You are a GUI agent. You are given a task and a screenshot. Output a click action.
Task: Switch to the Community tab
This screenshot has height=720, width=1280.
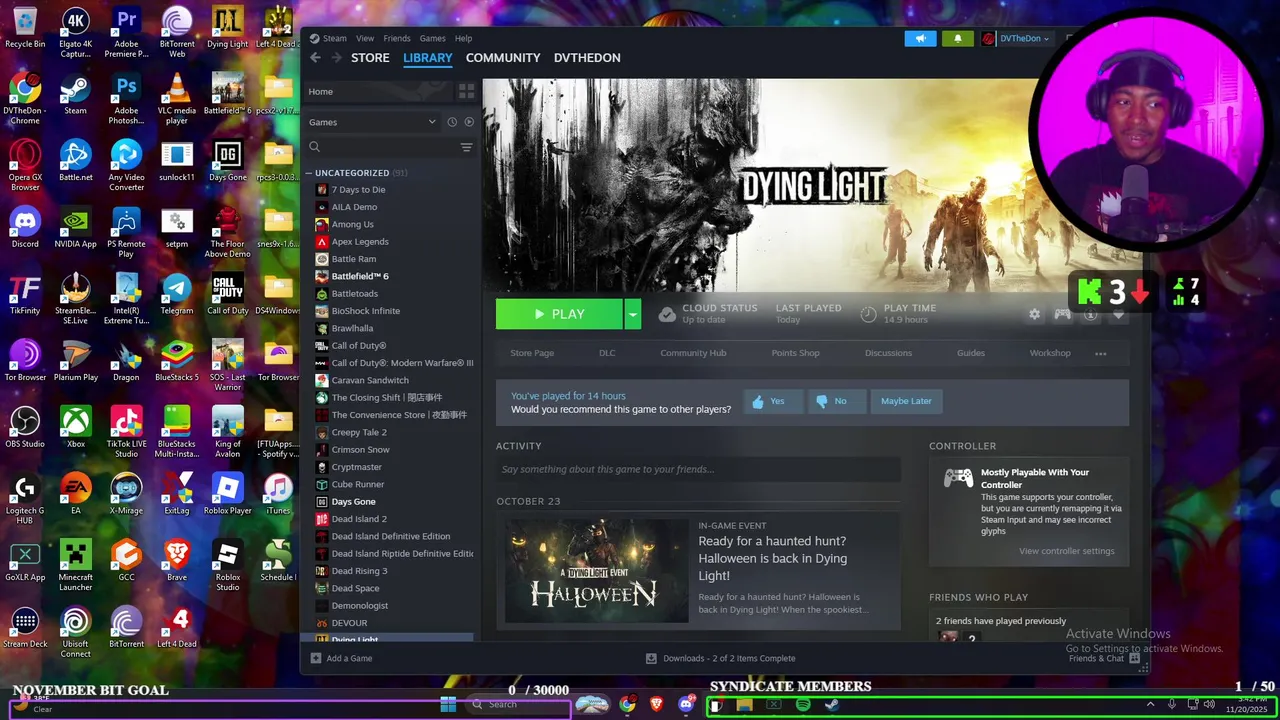click(503, 58)
